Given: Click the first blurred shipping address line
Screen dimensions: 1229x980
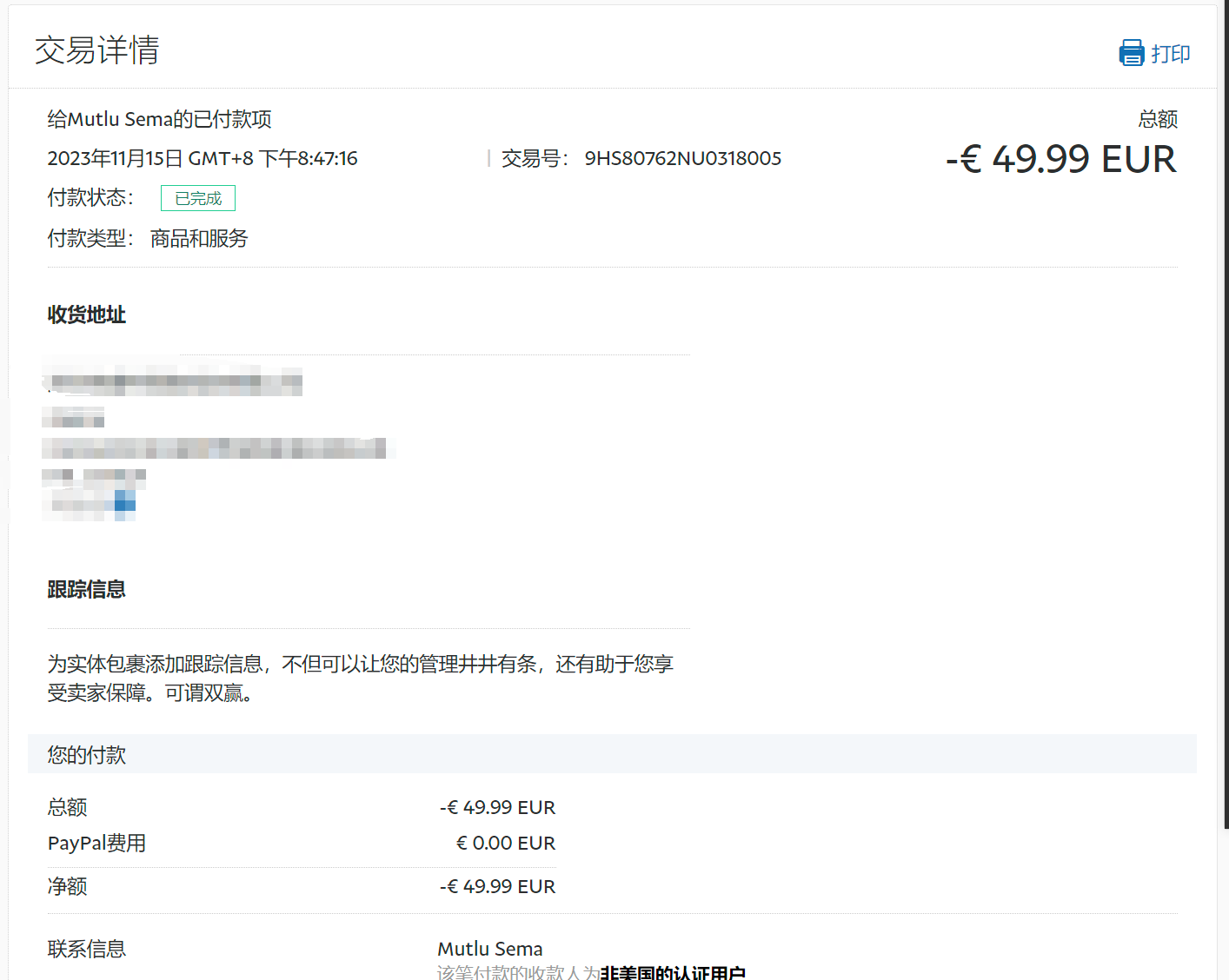Looking at the screenshot, I should coord(174,381).
